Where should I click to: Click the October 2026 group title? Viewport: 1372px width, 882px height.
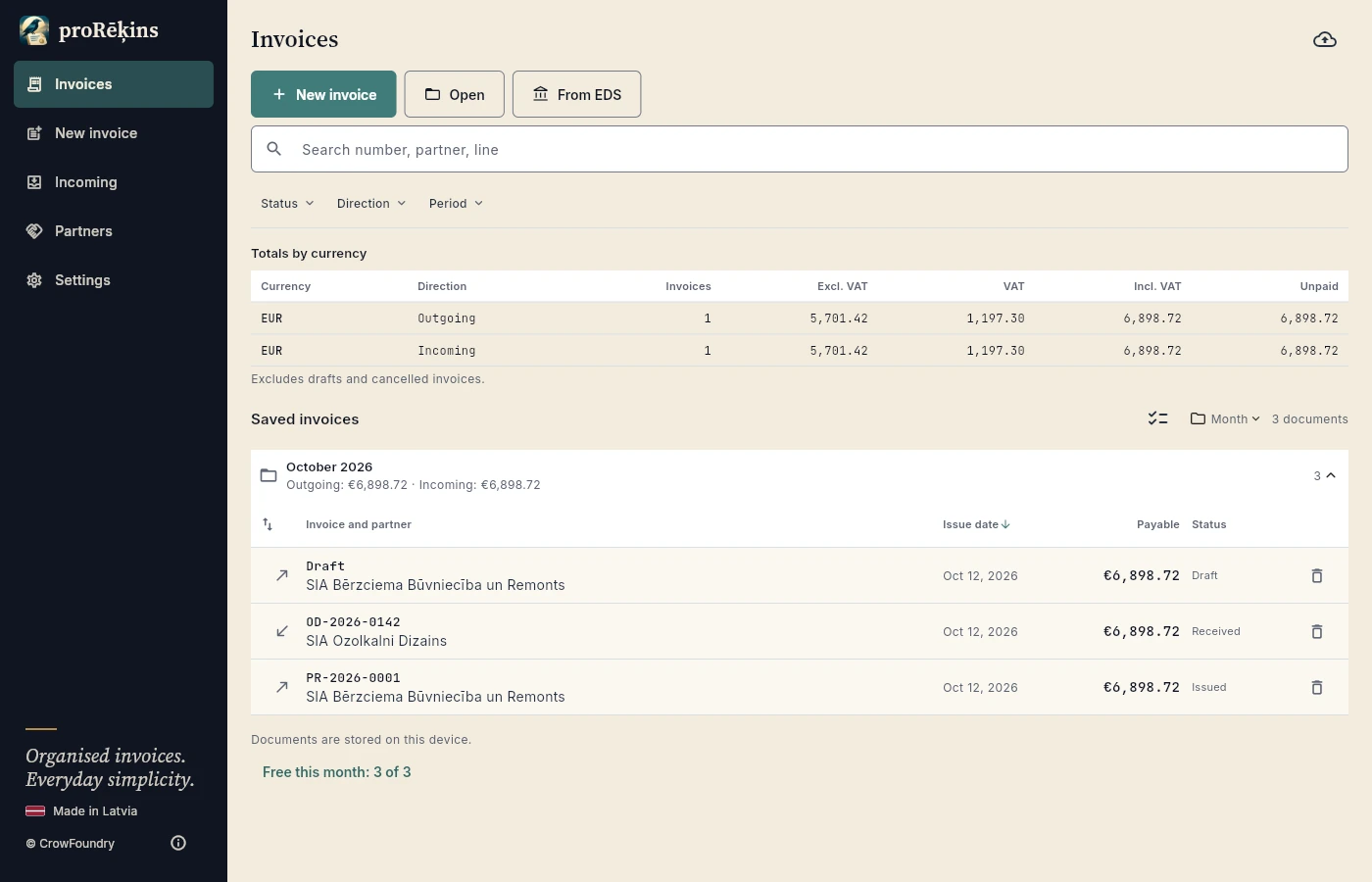point(329,466)
